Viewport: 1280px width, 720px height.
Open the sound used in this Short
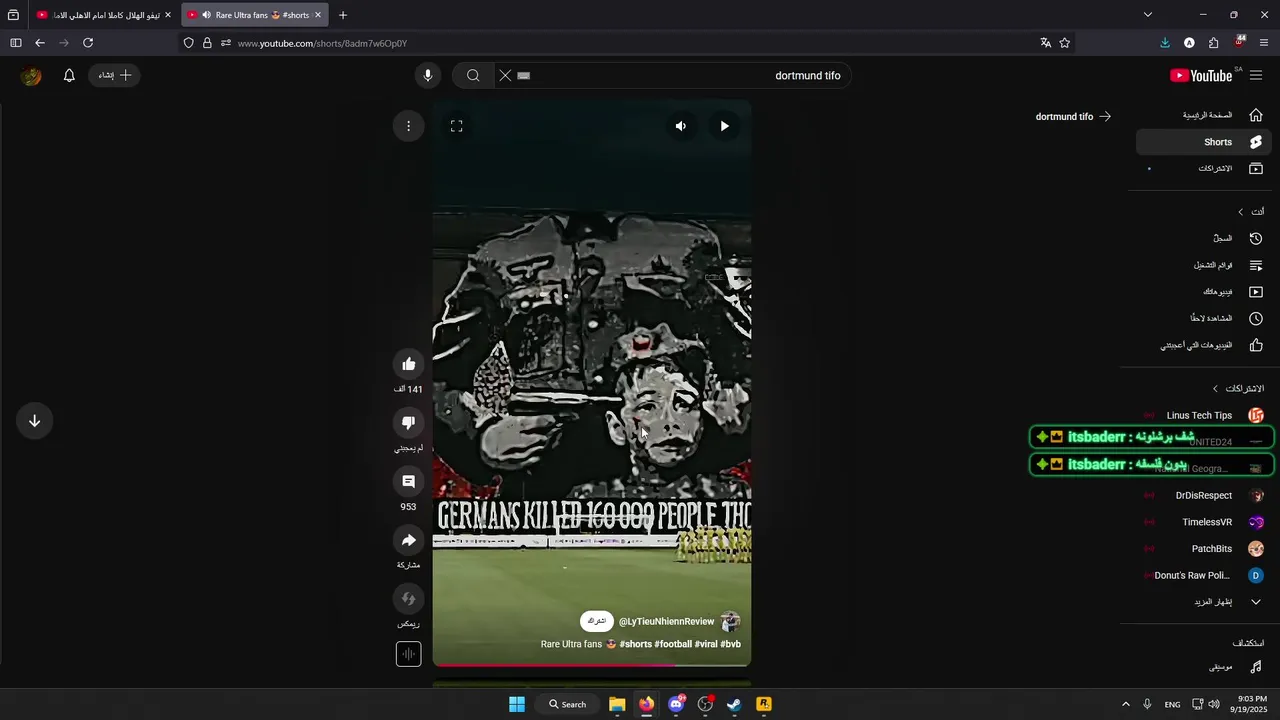click(x=408, y=654)
